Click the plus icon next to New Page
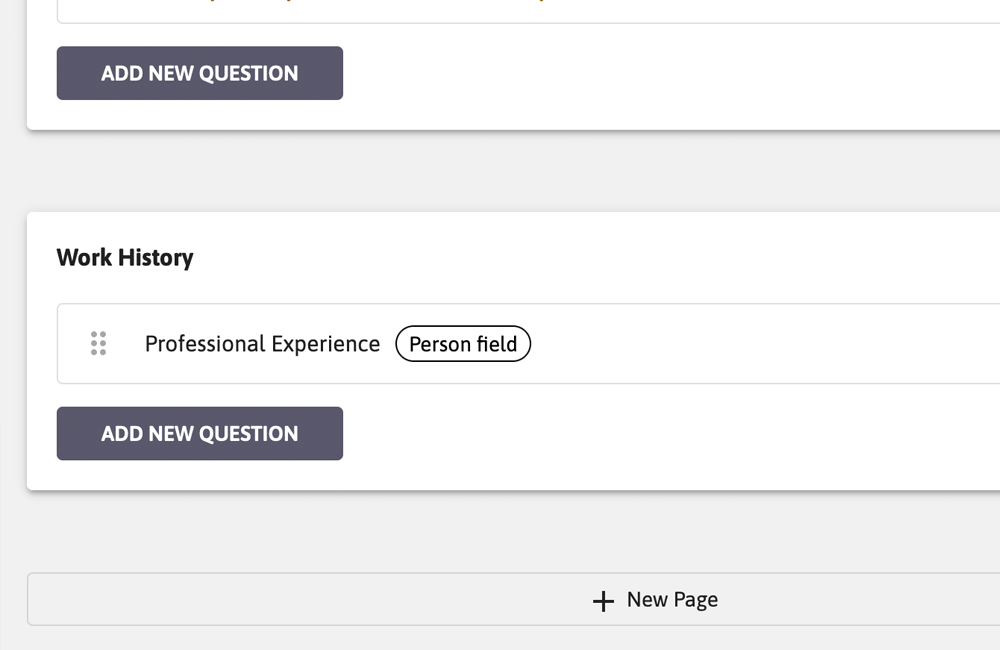 (x=603, y=601)
